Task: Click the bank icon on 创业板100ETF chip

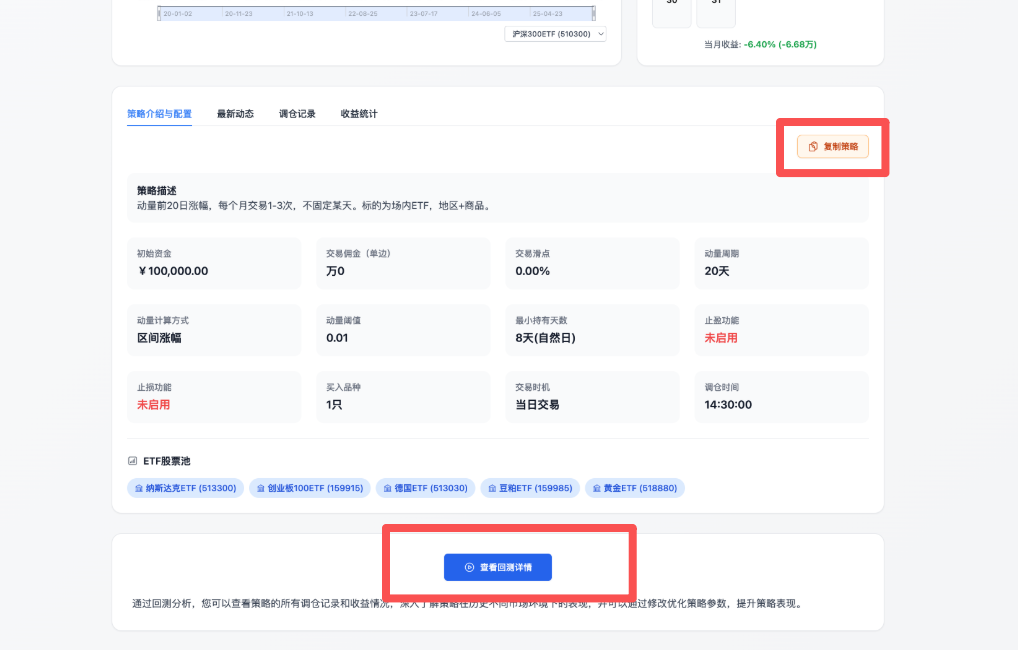Action: (x=261, y=488)
